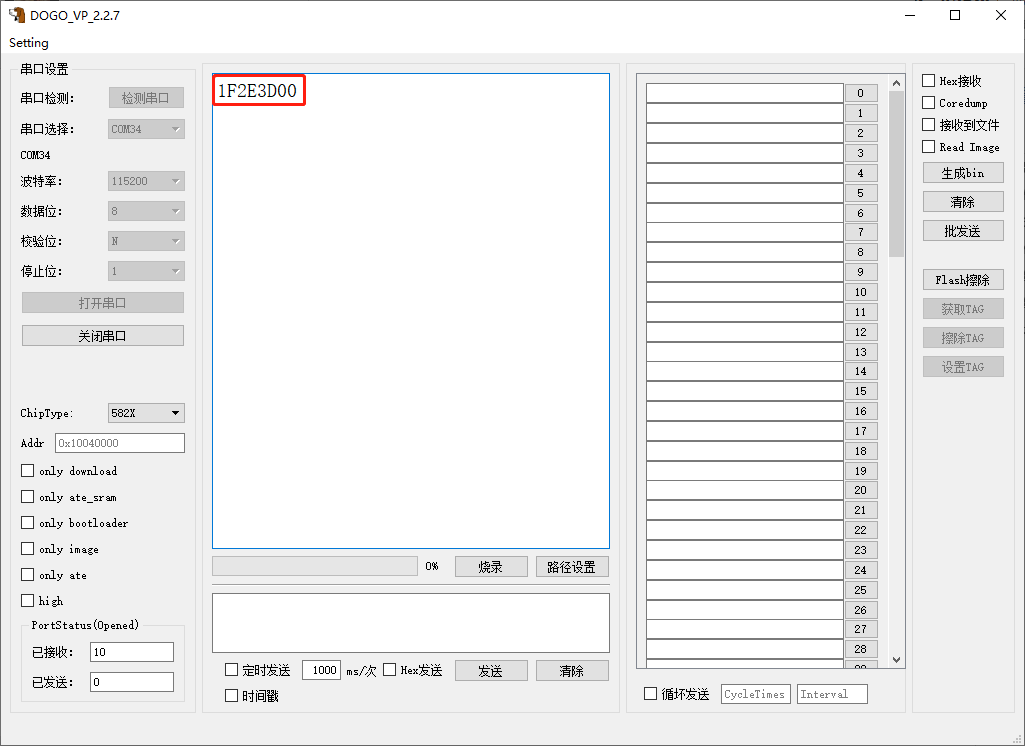This screenshot has height=746, width=1025.
Task: Click the batch list scrollbar thumb
Action: point(896,174)
